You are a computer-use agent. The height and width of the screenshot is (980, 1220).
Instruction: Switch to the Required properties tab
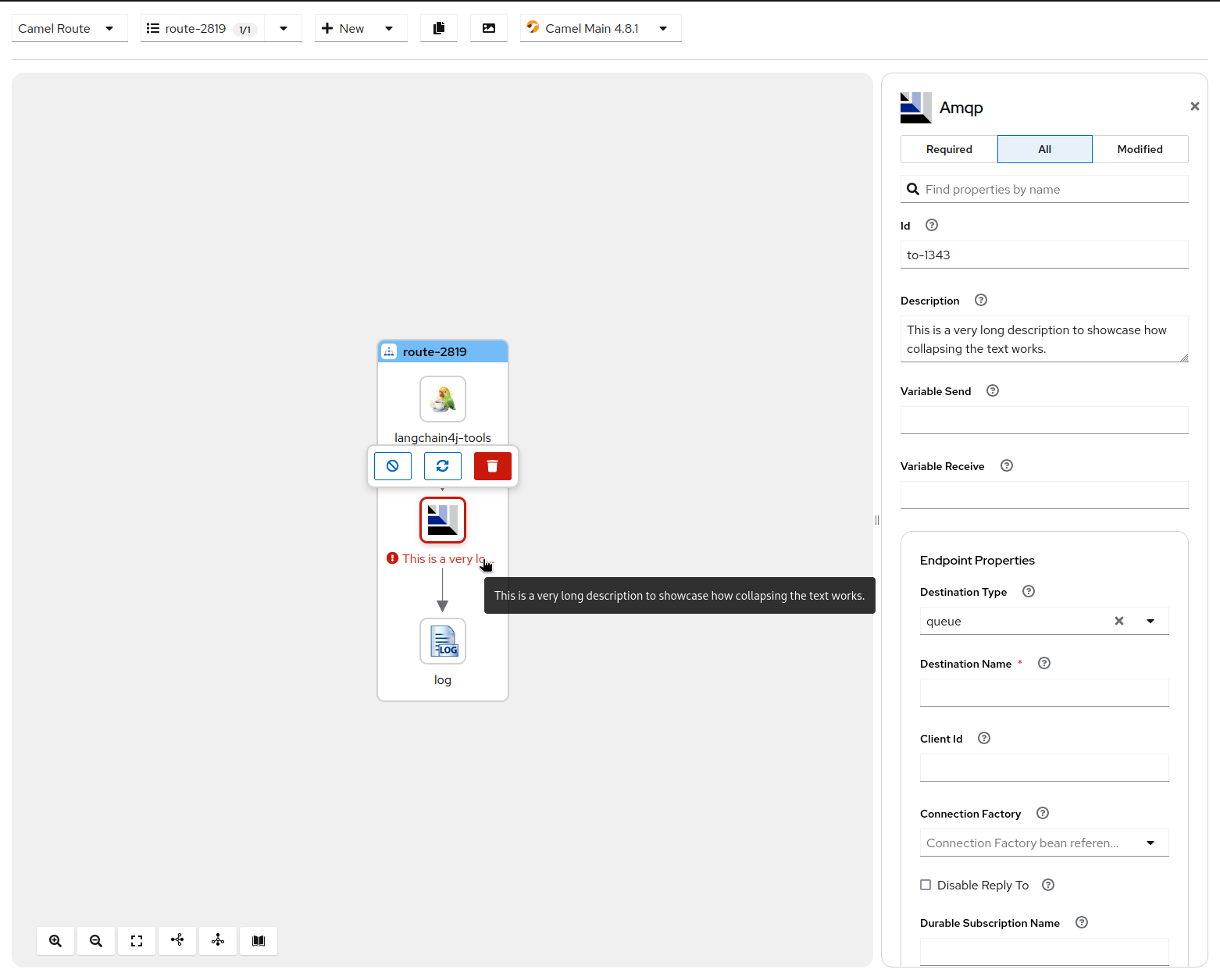click(949, 149)
